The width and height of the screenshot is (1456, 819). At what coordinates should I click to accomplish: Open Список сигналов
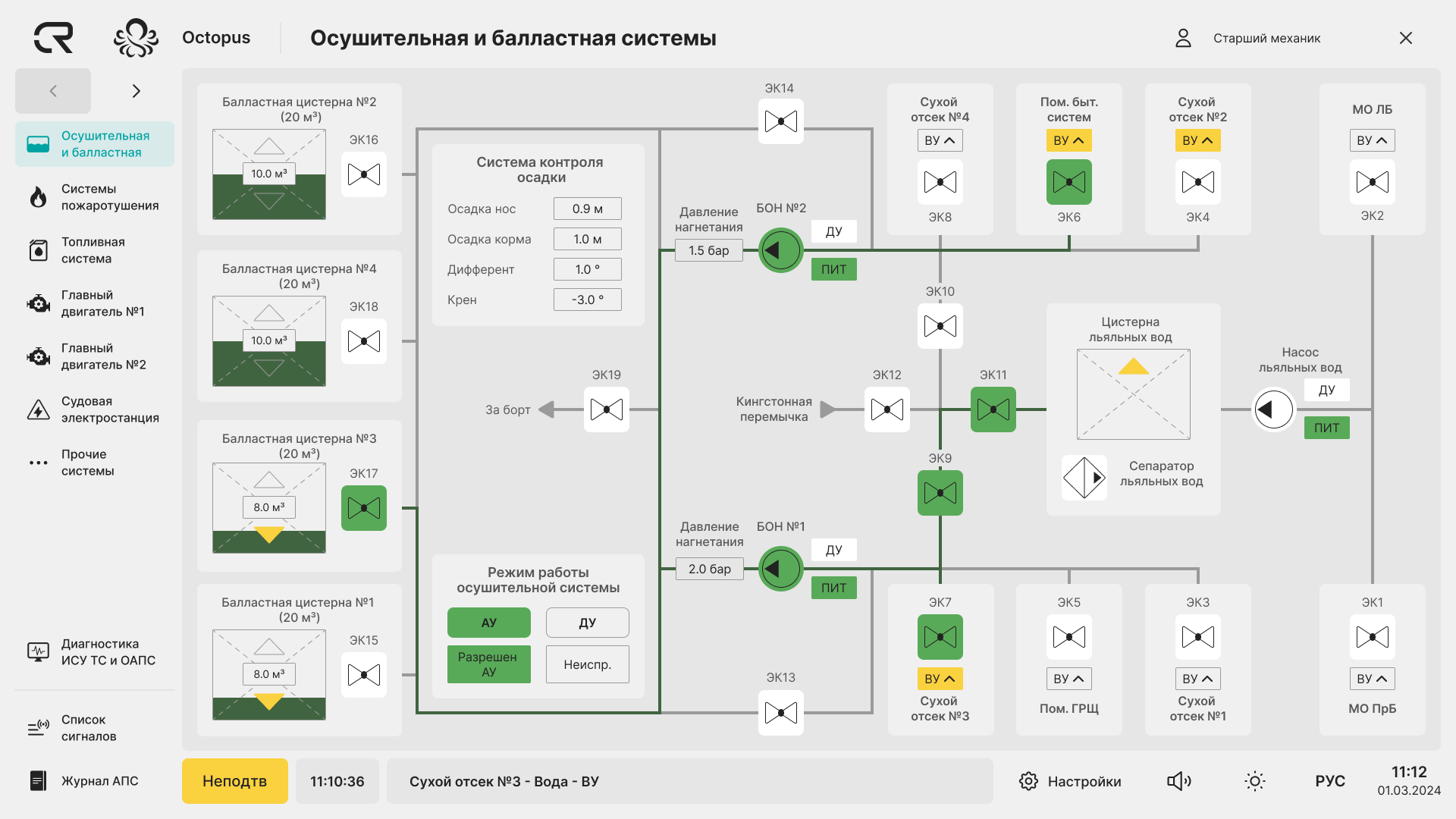pyautogui.click(x=95, y=728)
